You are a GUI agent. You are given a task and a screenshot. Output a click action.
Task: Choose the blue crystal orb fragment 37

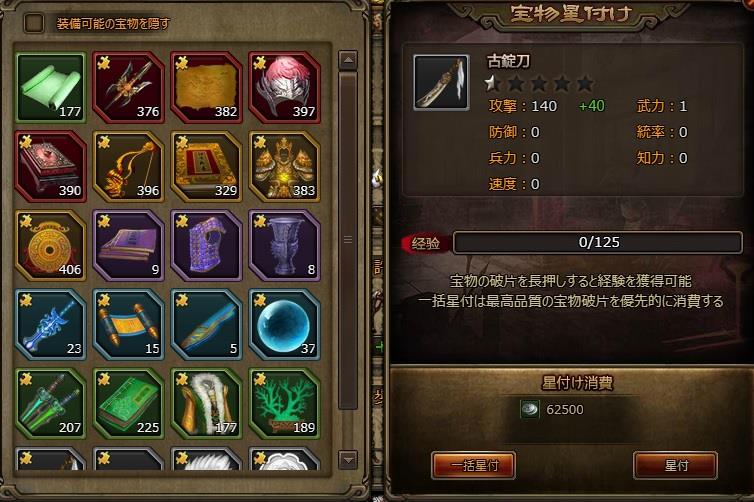tap(284, 324)
